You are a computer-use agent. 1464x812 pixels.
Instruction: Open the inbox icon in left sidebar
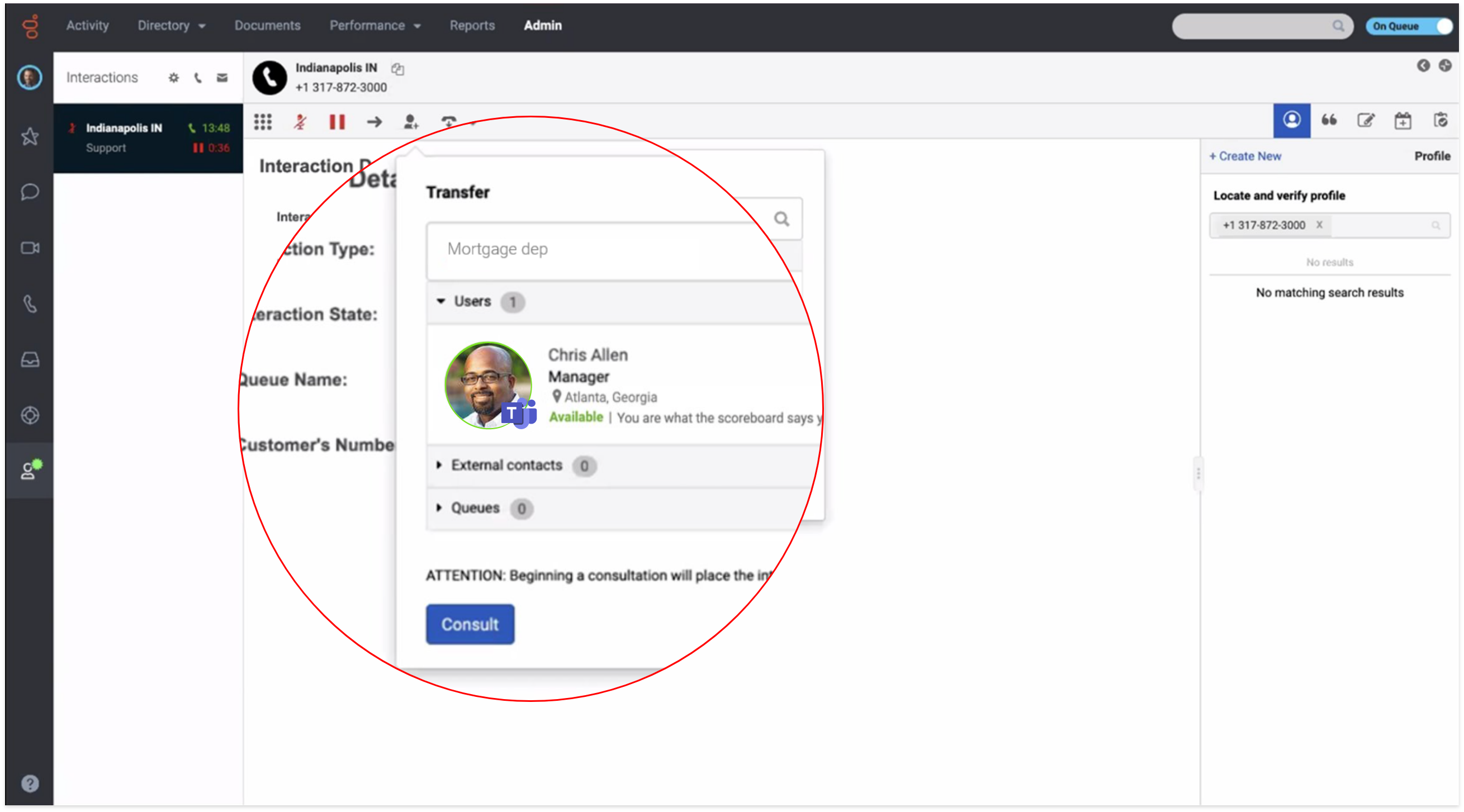click(30, 360)
